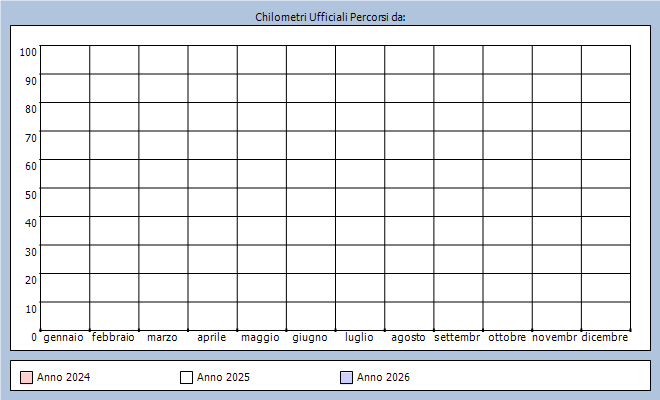Select the dicembre label on x-axis

click(x=605, y=338)
